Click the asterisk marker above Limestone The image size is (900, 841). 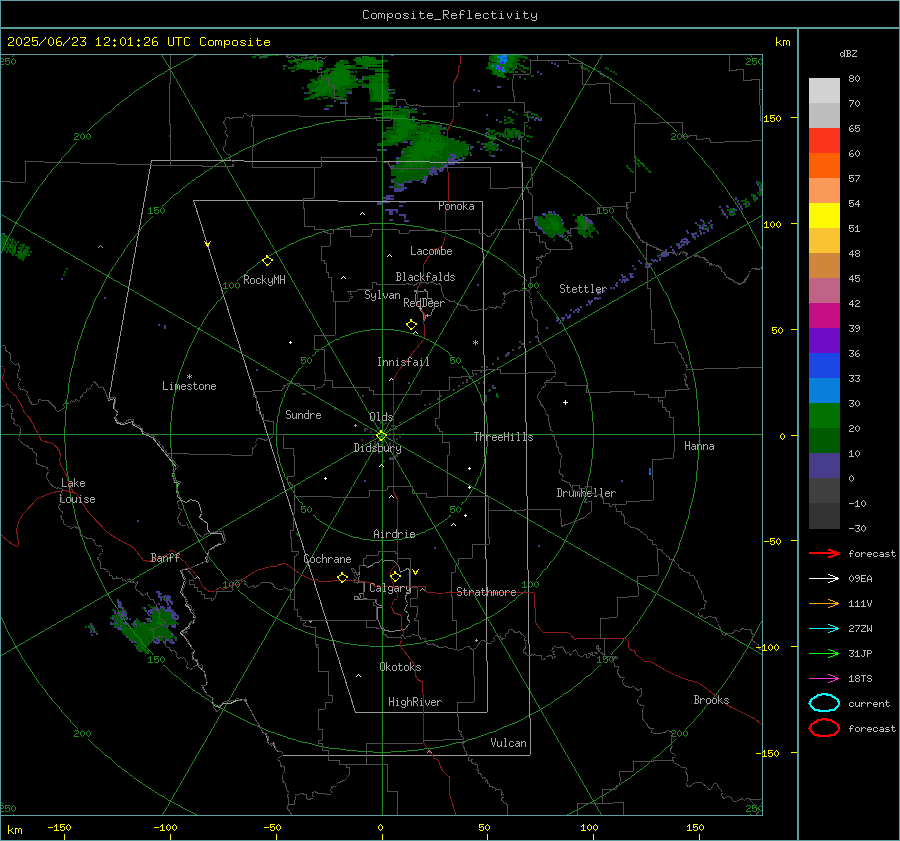189,377
